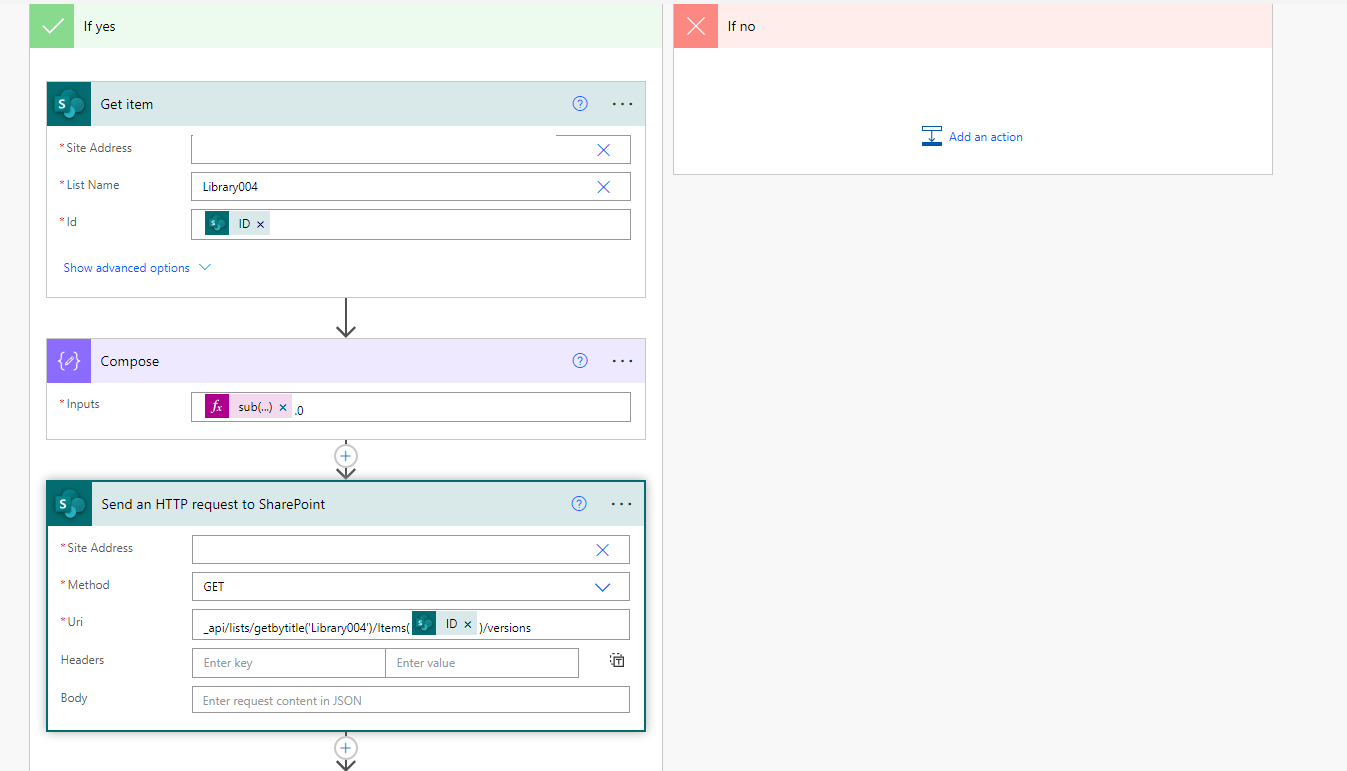Open help for the Compose action
This screenshot has height=771, width=1347.
580,361
